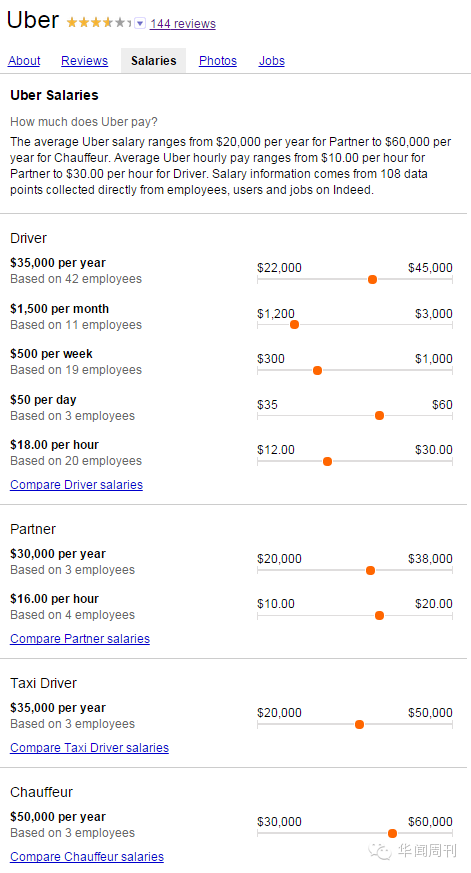Click the $20.00 Partner hourly maximum
The width and height of the screenshot is (471, 873).
point(434,604)
